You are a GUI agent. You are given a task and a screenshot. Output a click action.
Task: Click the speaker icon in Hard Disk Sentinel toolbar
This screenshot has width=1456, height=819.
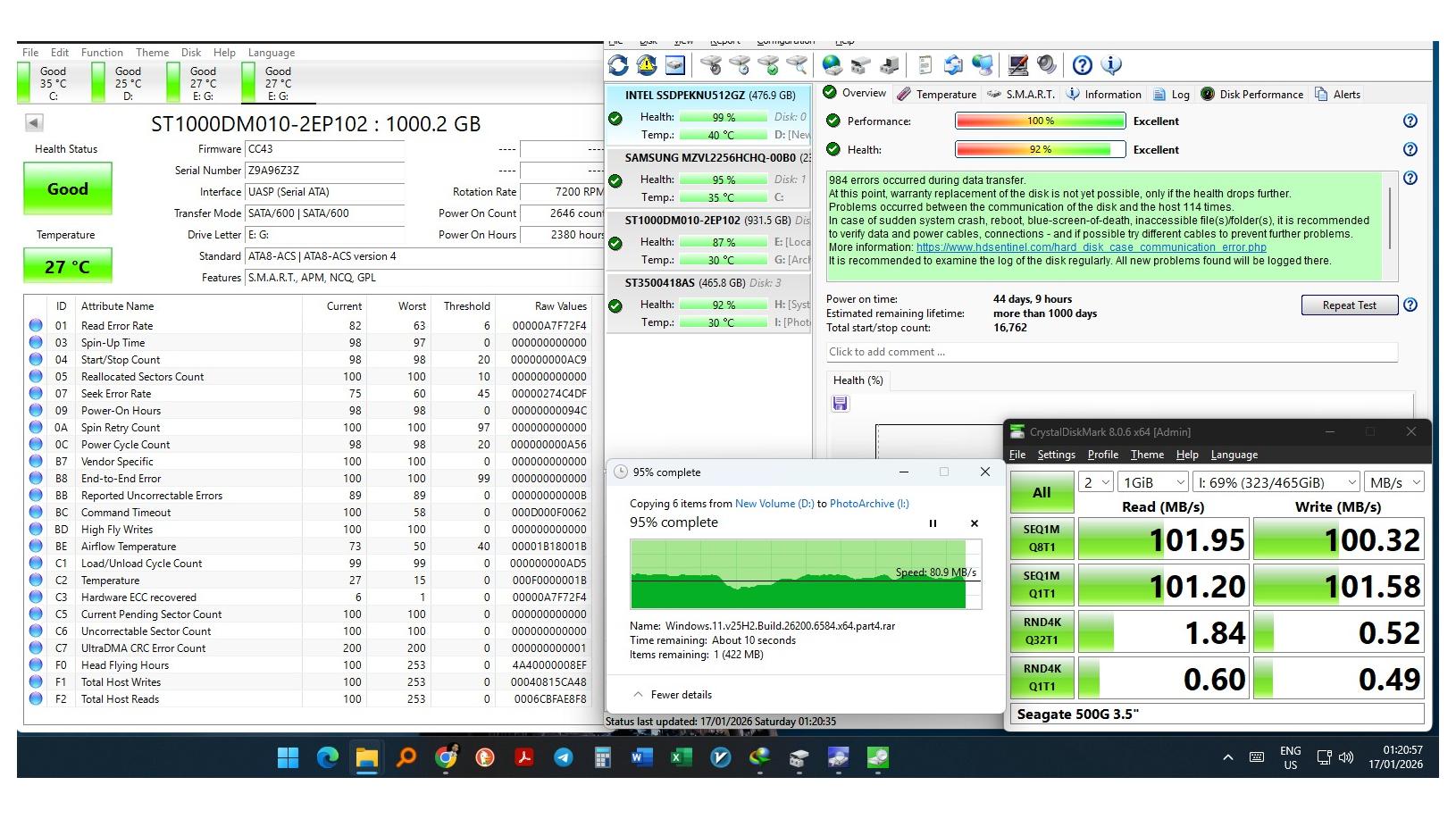[1047, 65]
